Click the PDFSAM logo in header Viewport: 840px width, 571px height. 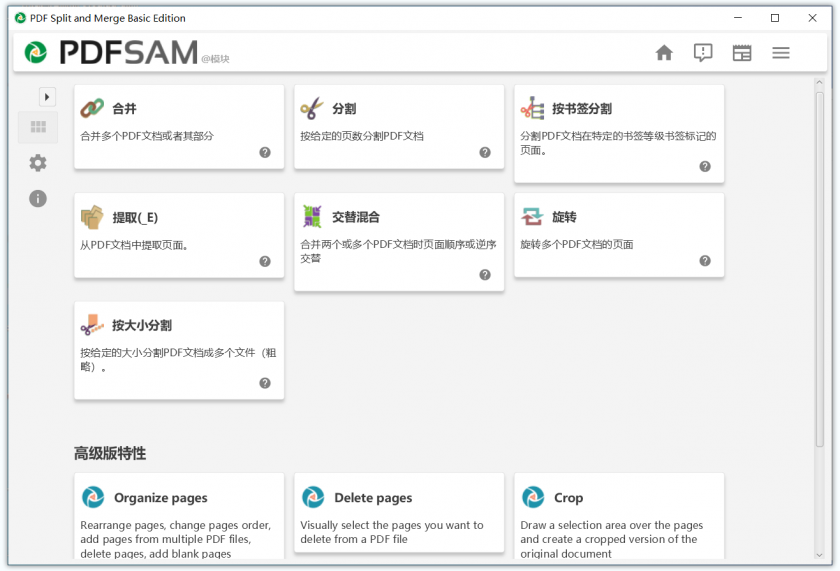[x=111, y=52]
